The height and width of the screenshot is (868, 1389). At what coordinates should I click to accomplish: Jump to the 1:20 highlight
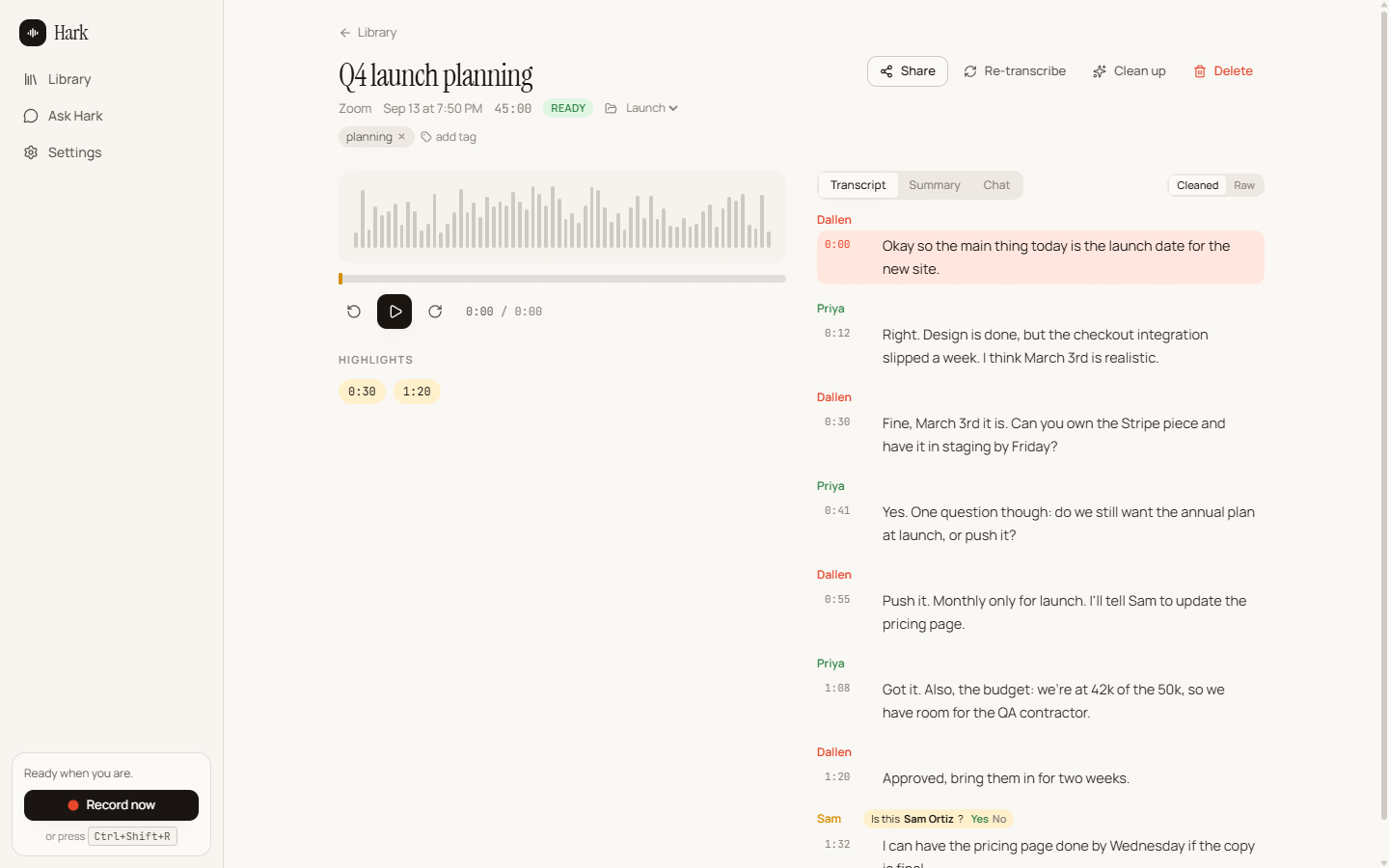[417, 392]
